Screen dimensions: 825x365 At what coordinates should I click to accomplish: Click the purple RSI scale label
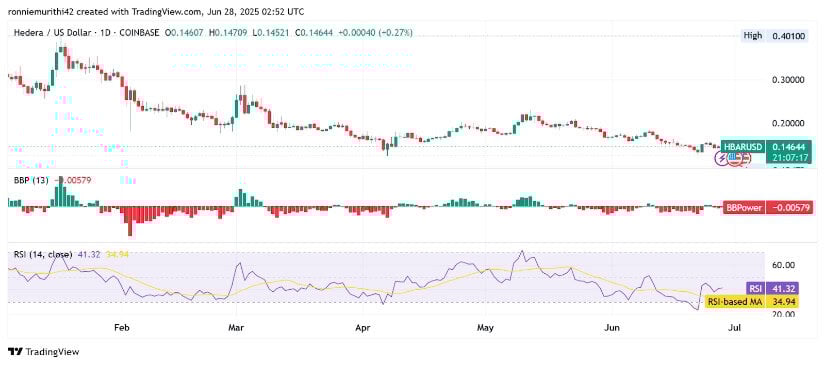[x=755, y=288]
